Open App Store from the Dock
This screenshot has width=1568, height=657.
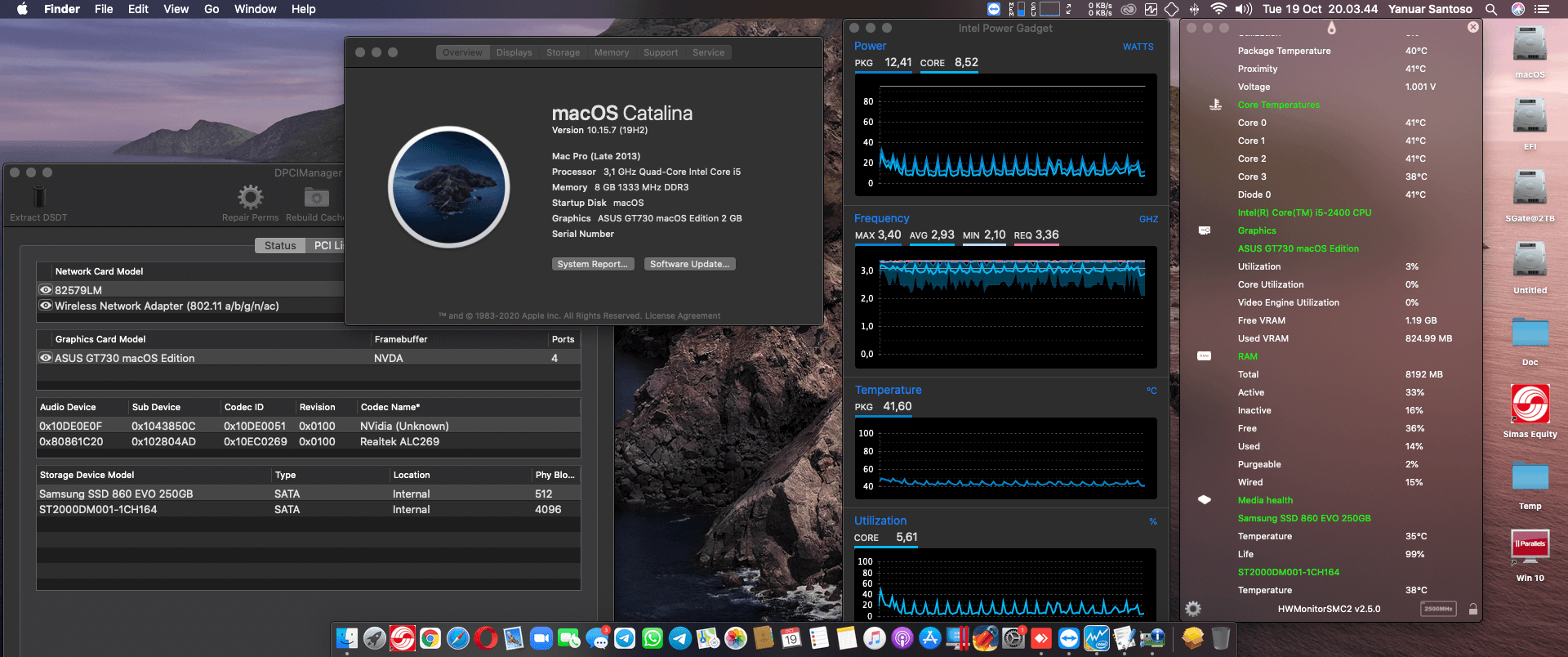[930, 638]
